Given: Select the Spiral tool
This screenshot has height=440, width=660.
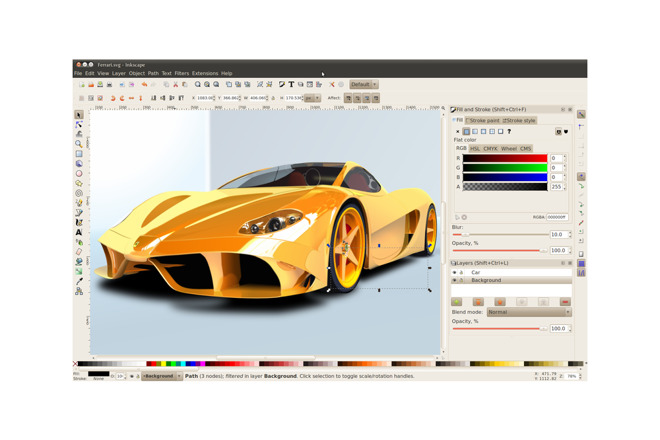Looking at the screenshot, I should [x=79, y=193].
